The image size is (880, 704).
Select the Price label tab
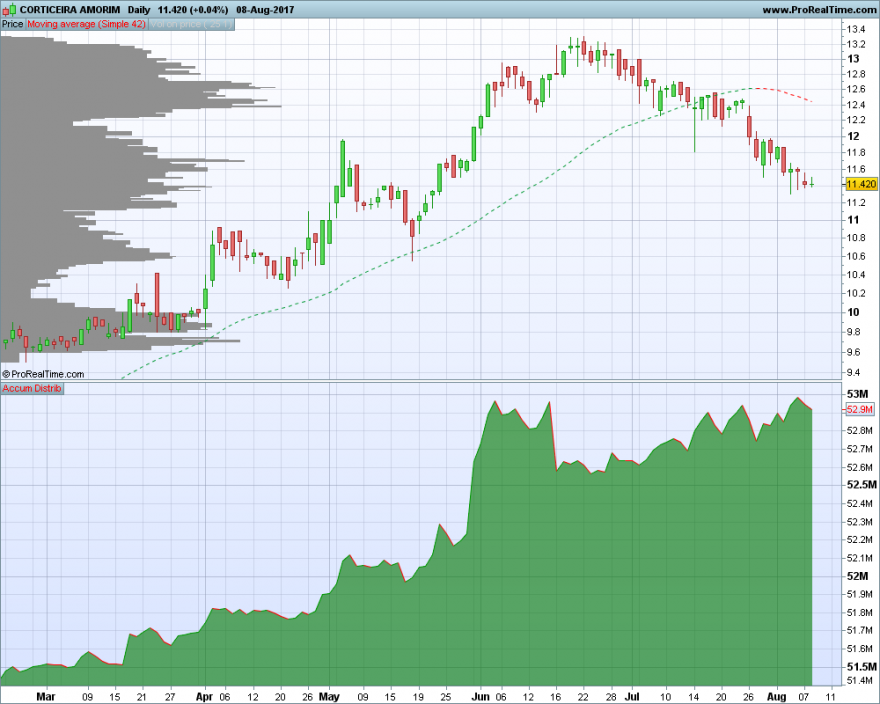pyautogui.click(x=12, y=24)
